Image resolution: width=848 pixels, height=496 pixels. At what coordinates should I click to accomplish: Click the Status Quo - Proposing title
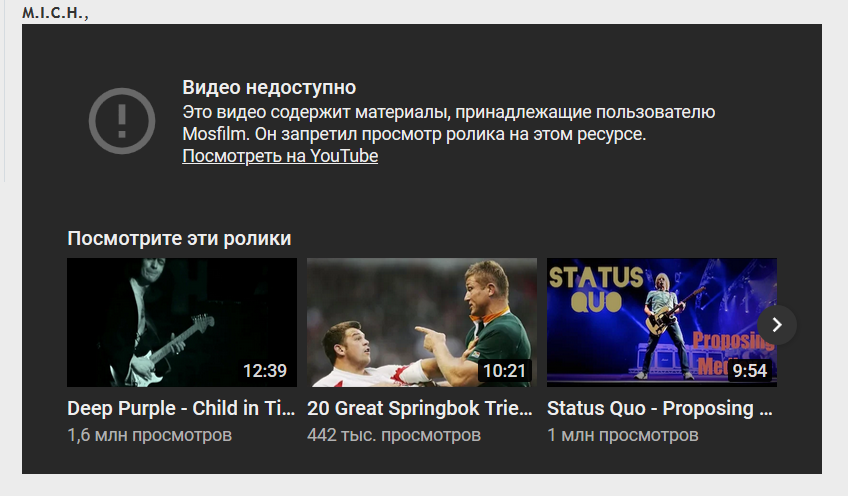click(x=659, y=408)
